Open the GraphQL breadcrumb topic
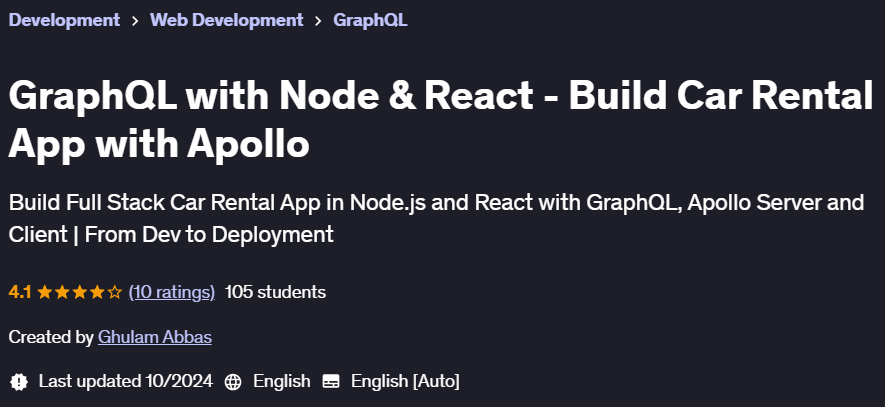 370,20
